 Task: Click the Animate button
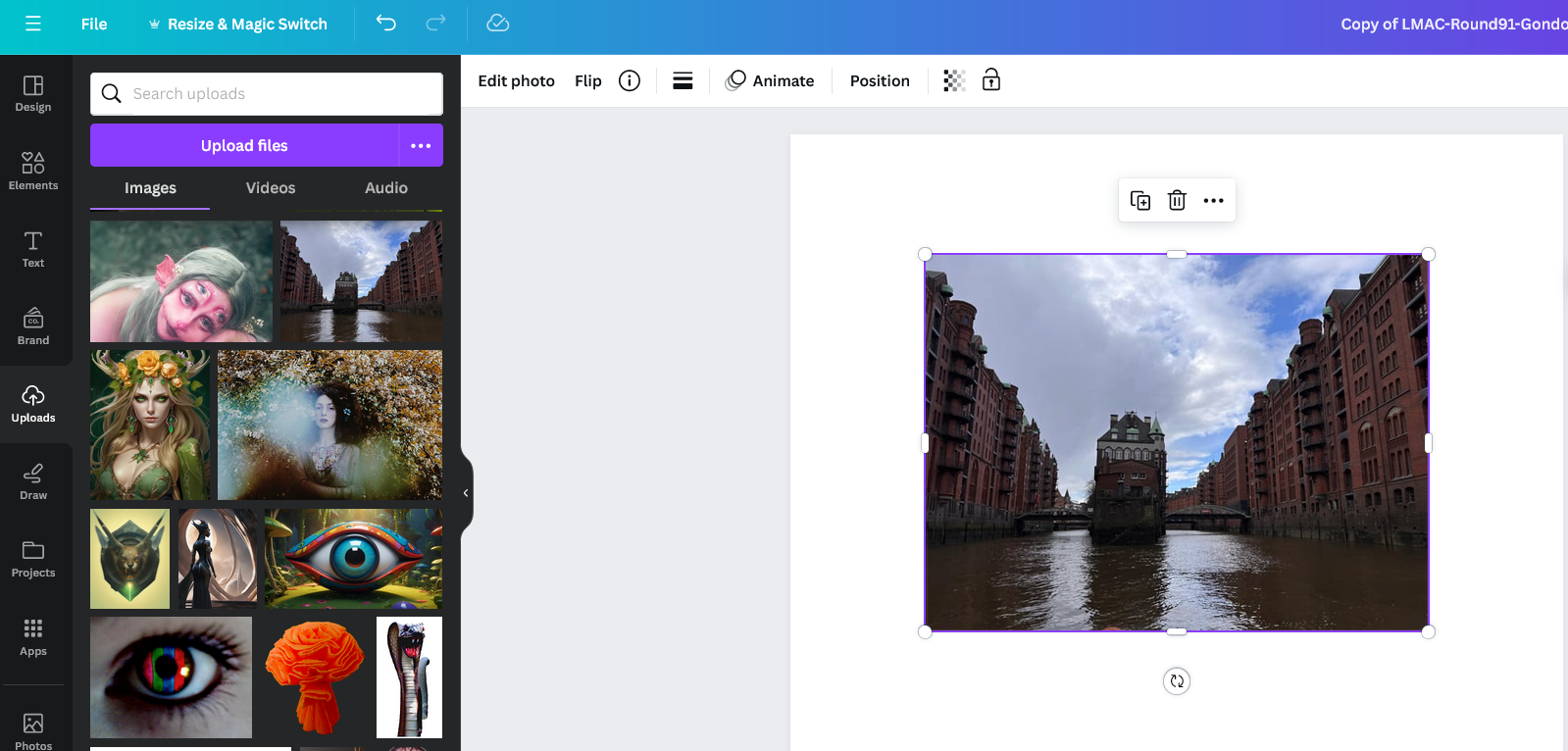pos(770,80)
